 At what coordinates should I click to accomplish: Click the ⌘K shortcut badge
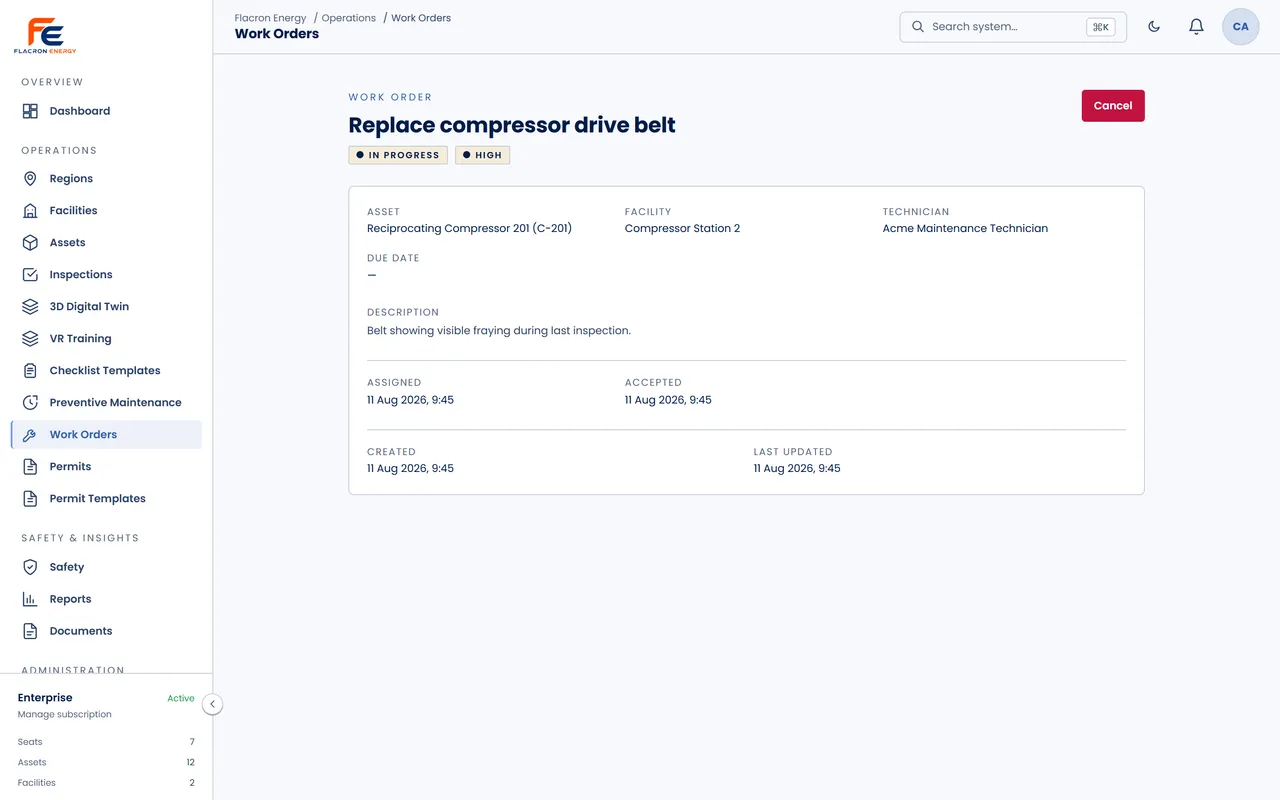click(x=1101, y=27)
